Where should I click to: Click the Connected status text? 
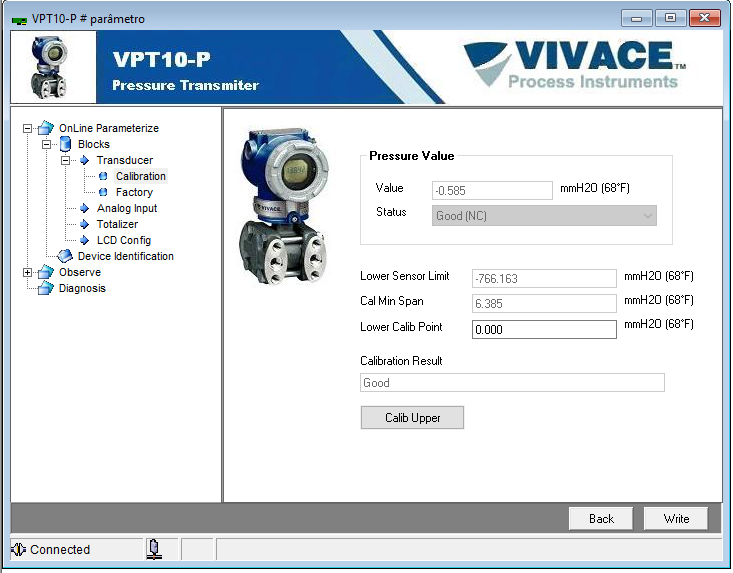(60, 550)
